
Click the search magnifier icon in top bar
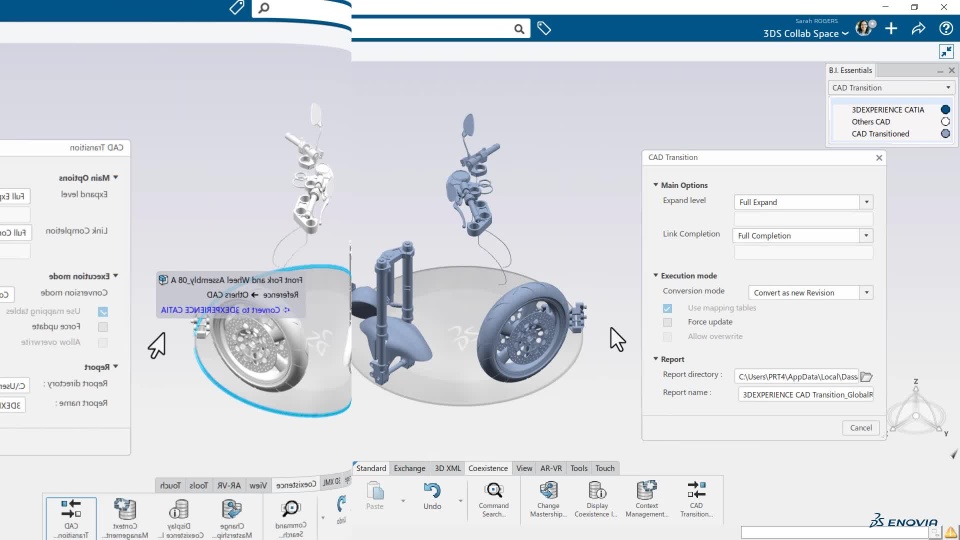519,29
